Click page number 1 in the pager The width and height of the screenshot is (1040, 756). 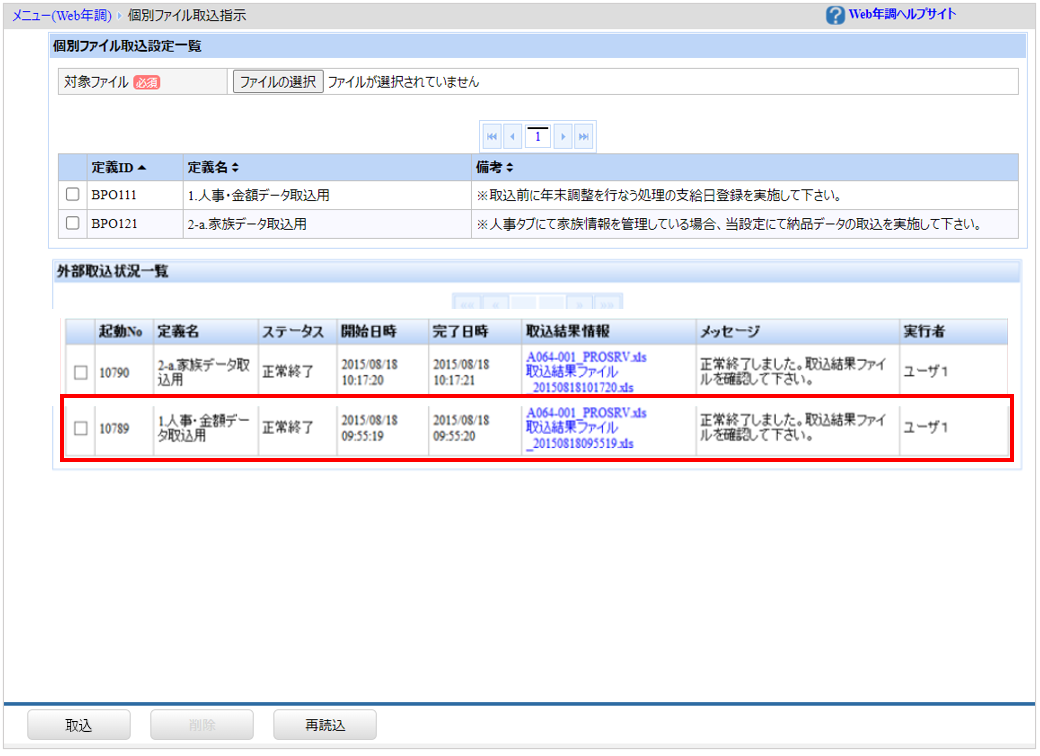click(x=537, y=137)
